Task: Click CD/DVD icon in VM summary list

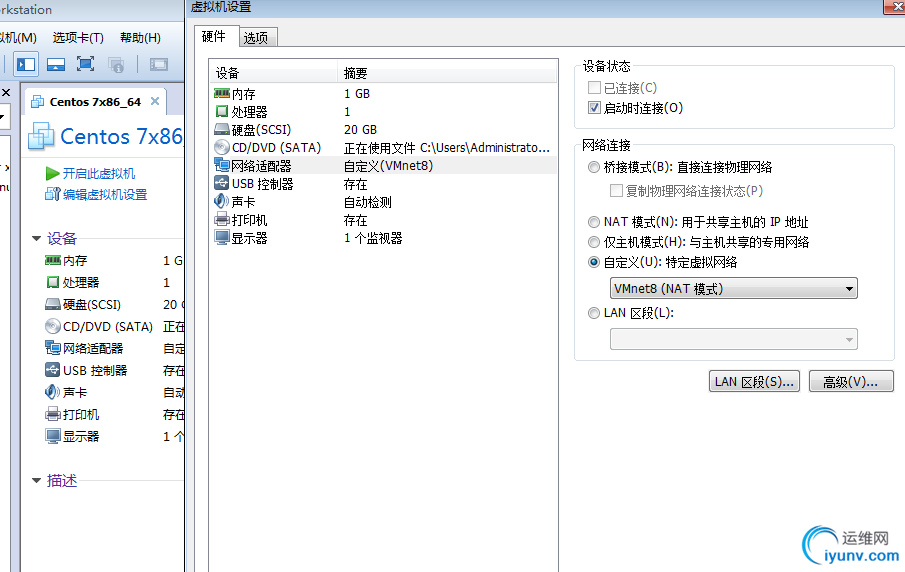Action: coord(53,326)
